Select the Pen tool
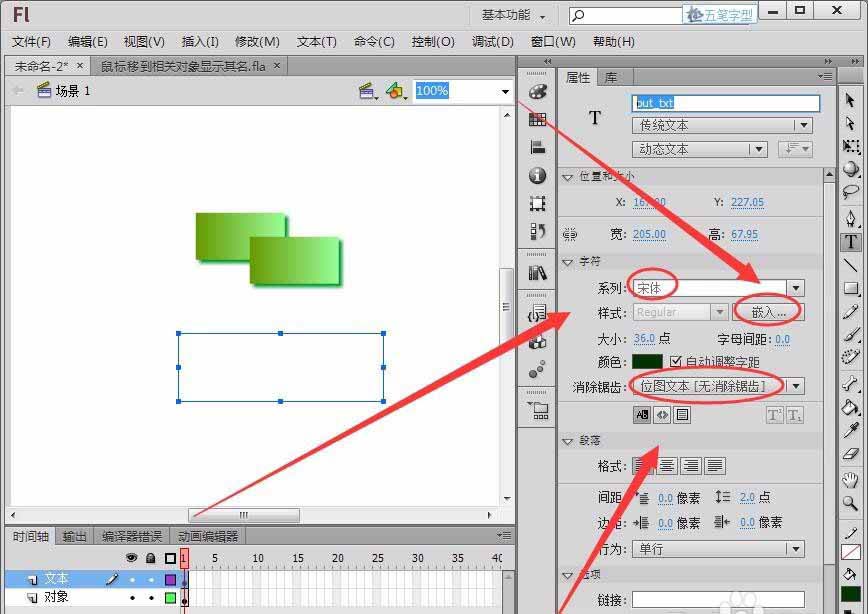 tap(850, 218)
